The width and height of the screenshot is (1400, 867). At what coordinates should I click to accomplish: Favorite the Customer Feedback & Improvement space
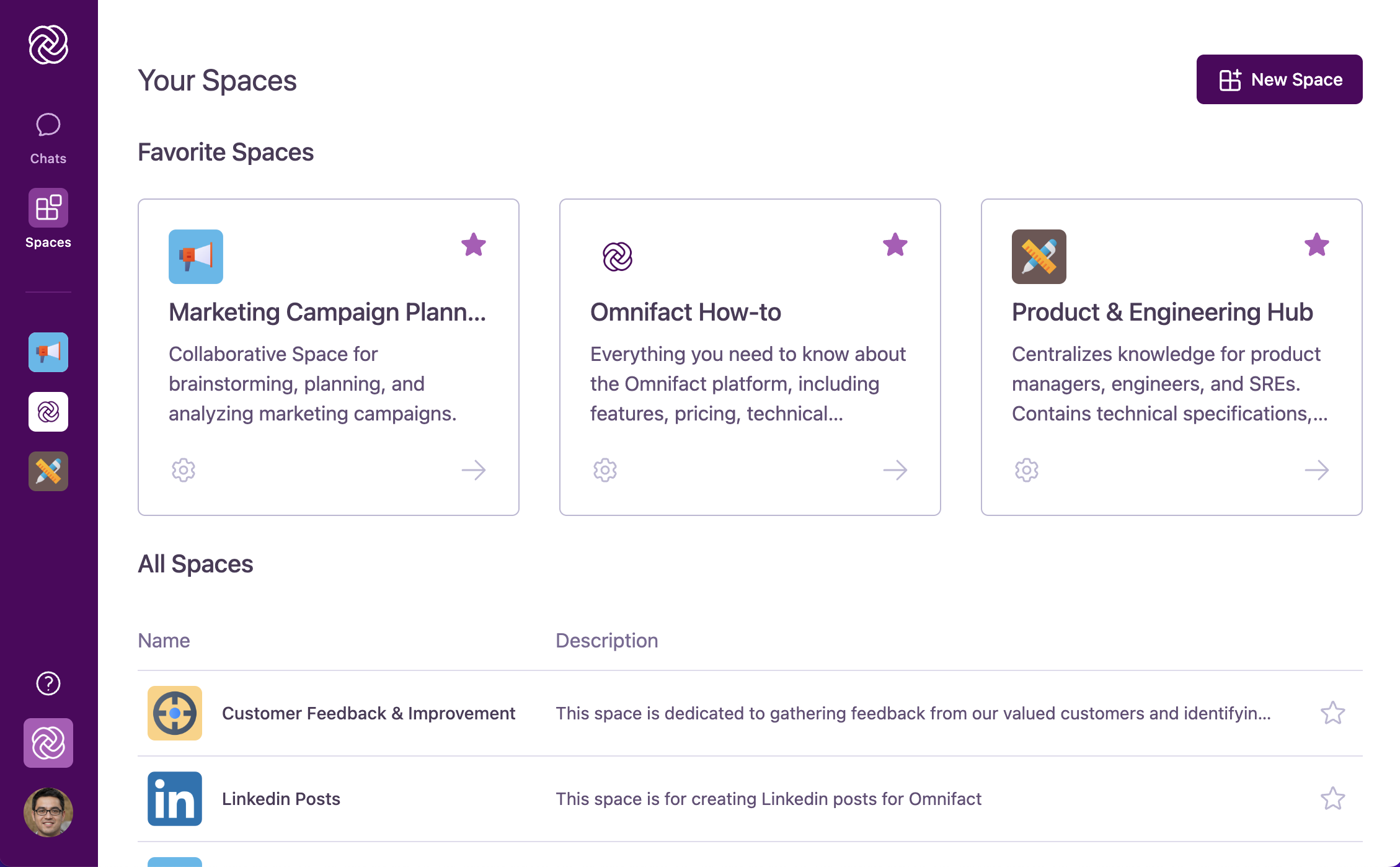pos(1332,713)
